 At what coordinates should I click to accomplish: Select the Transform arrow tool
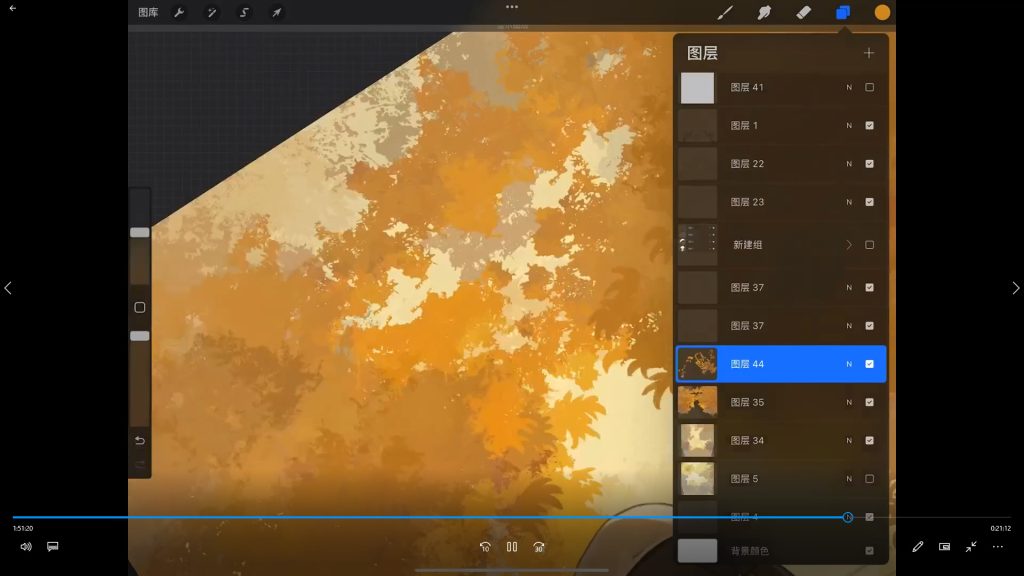276,13
